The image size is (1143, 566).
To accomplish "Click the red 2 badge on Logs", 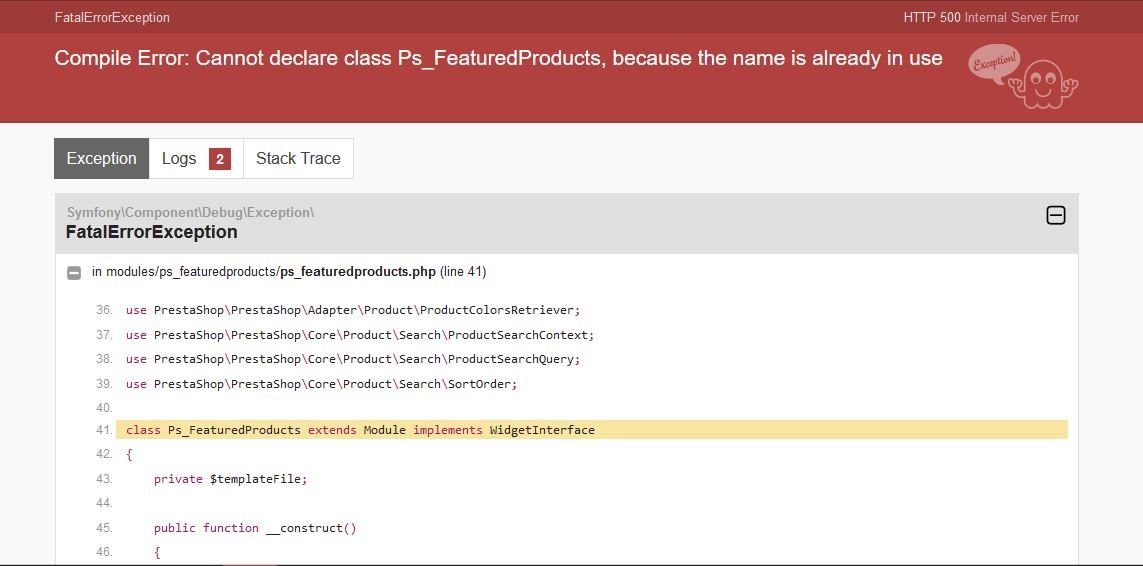I will tap(219, 159).
